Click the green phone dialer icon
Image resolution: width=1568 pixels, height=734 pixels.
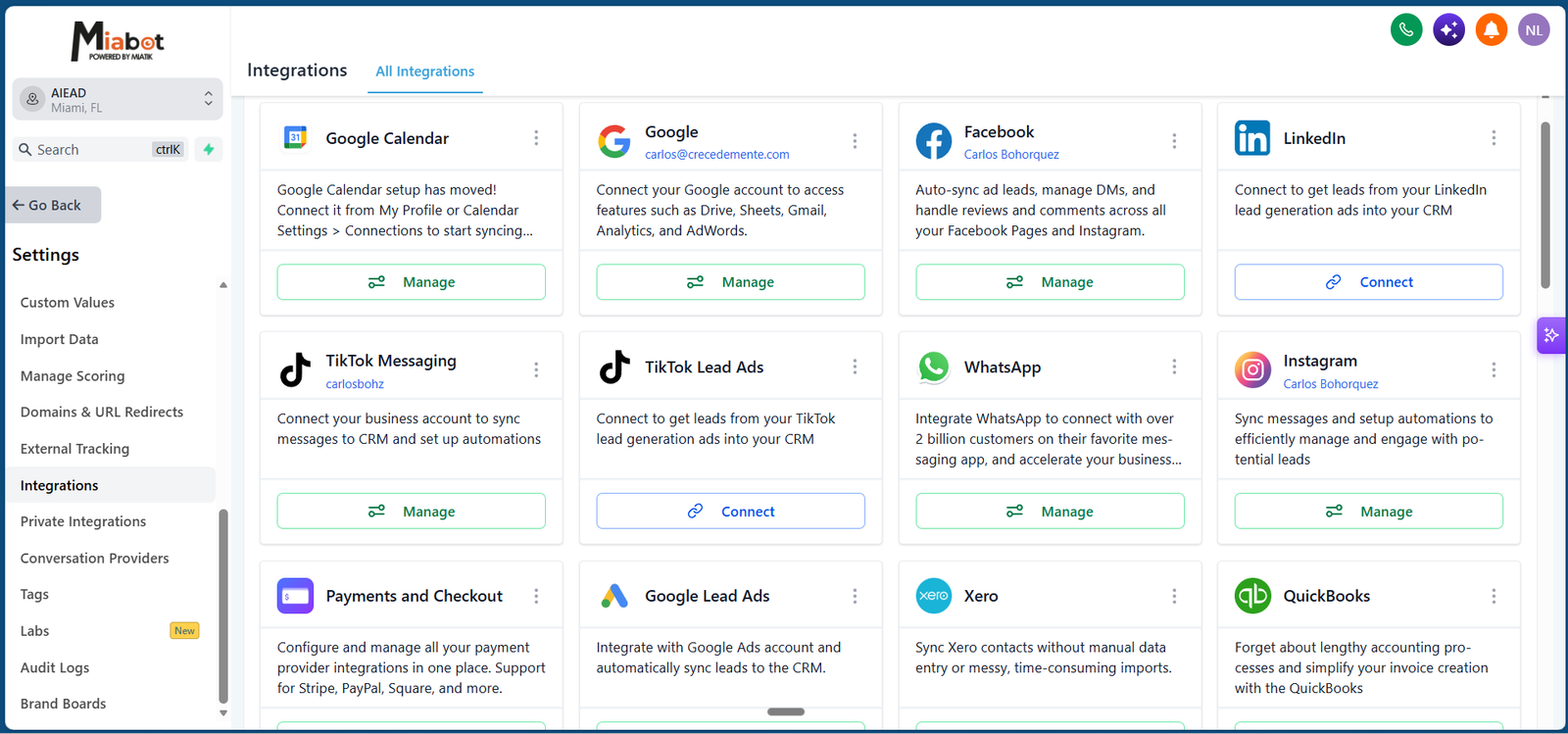point(1406,29)
